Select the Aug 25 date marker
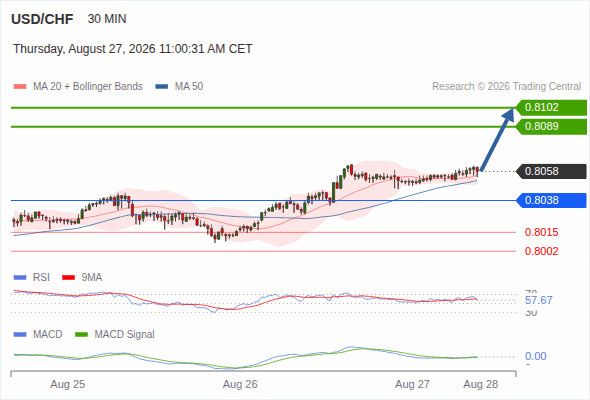Image resolution: width=590 pixels, height=400 pixels. point(68,384)
